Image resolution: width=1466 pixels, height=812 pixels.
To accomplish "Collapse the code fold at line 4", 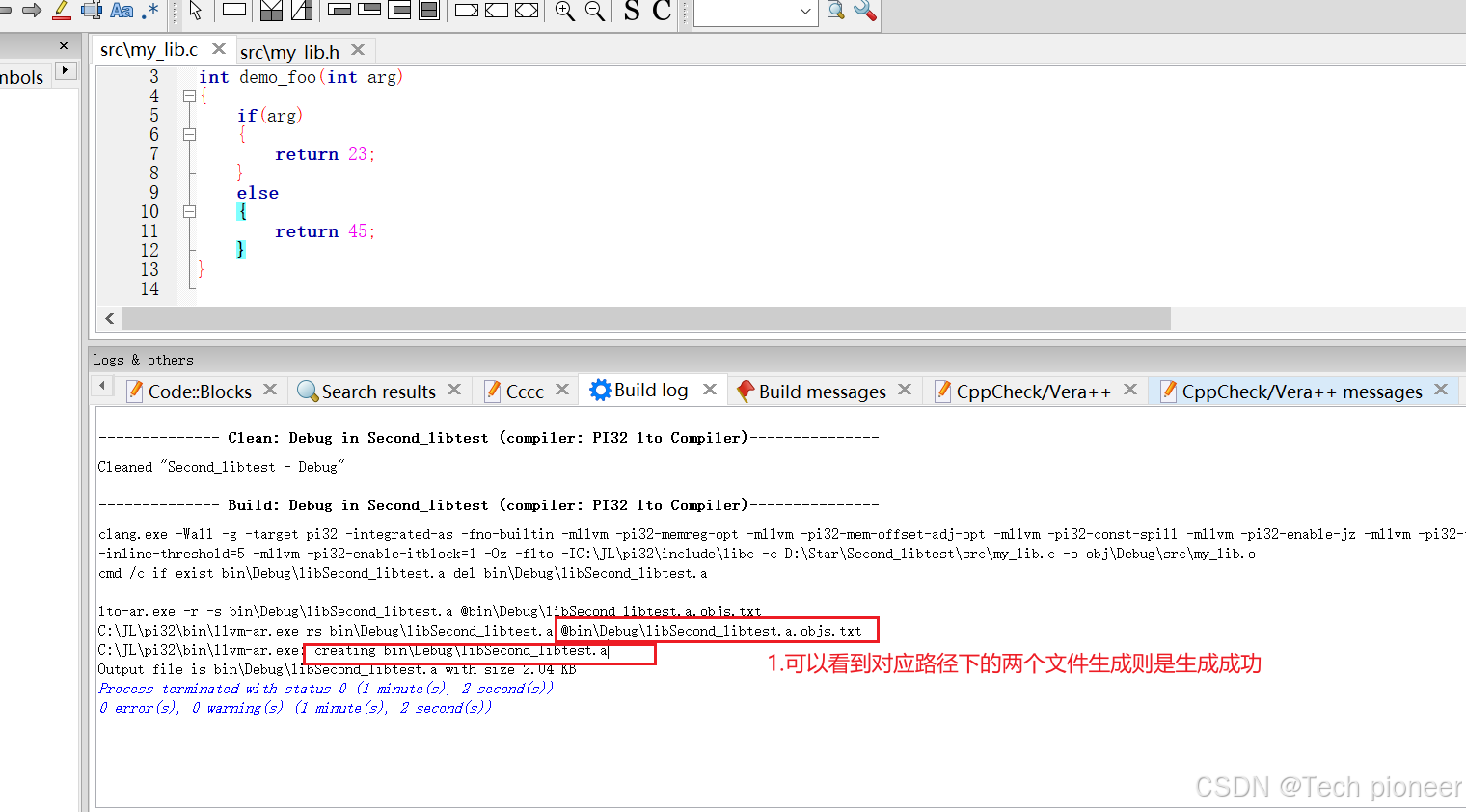I will pos(189,95).
